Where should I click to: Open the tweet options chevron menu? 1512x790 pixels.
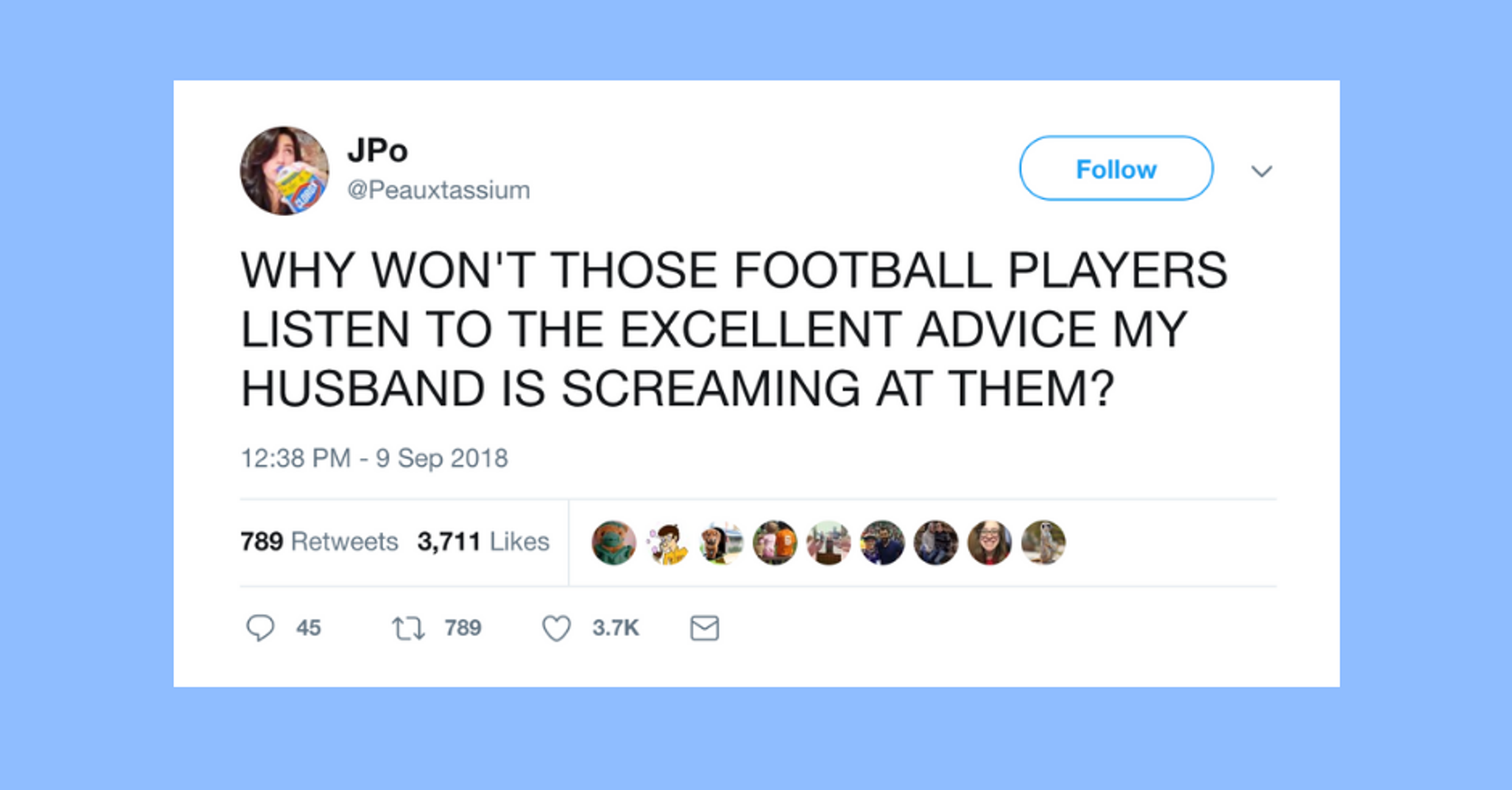tap(1261, 171)
